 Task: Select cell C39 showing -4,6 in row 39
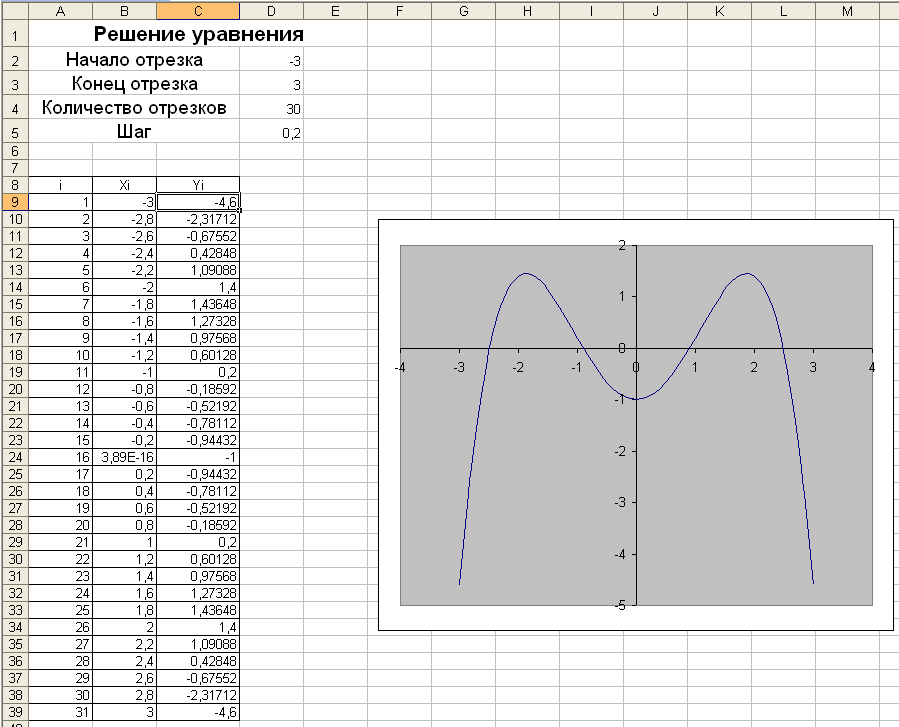[198, 712]
